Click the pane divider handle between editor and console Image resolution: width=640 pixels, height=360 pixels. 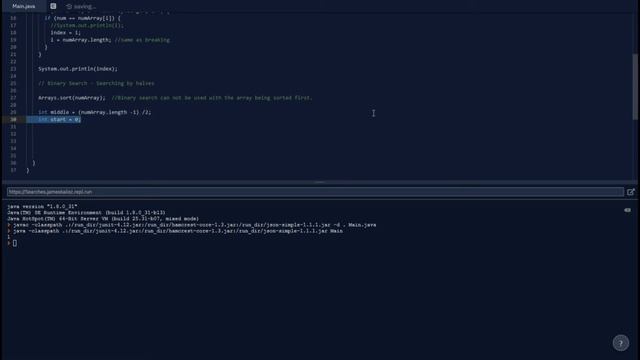320,182
